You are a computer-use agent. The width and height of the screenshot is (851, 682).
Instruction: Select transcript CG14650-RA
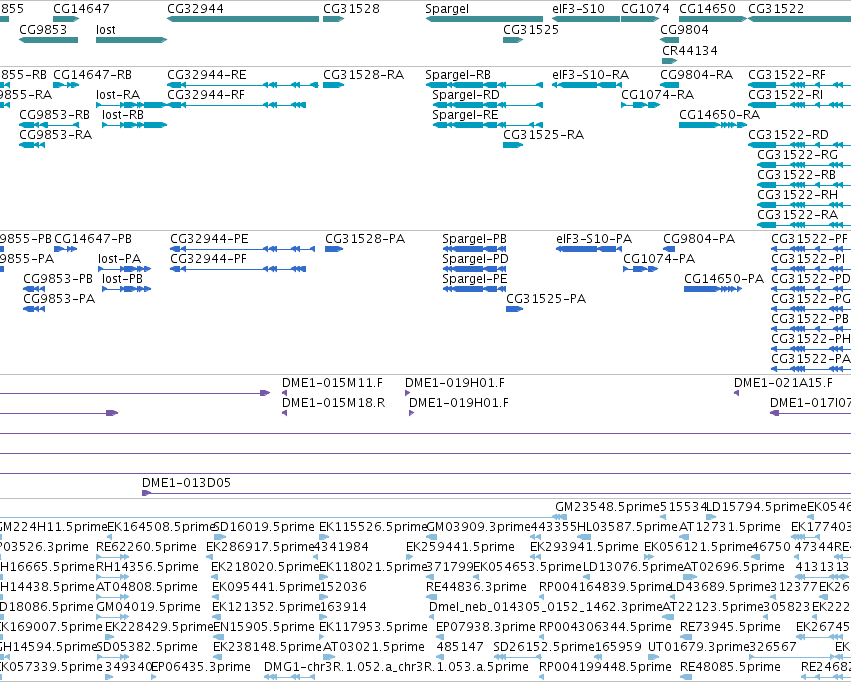pyautogui.click(x=720, y=114)
